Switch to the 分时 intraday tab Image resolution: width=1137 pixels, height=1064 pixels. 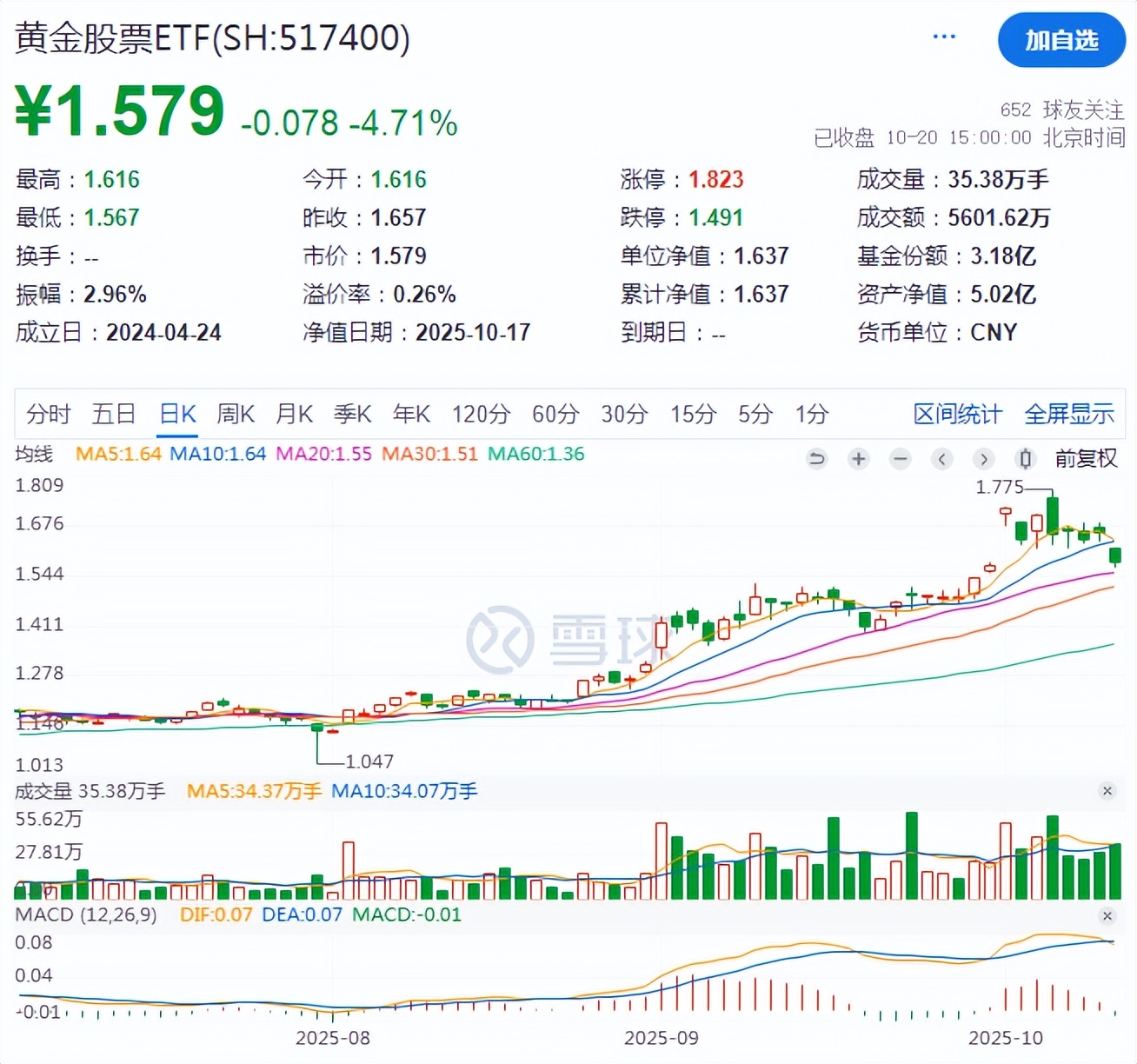(x=48, y=414)
